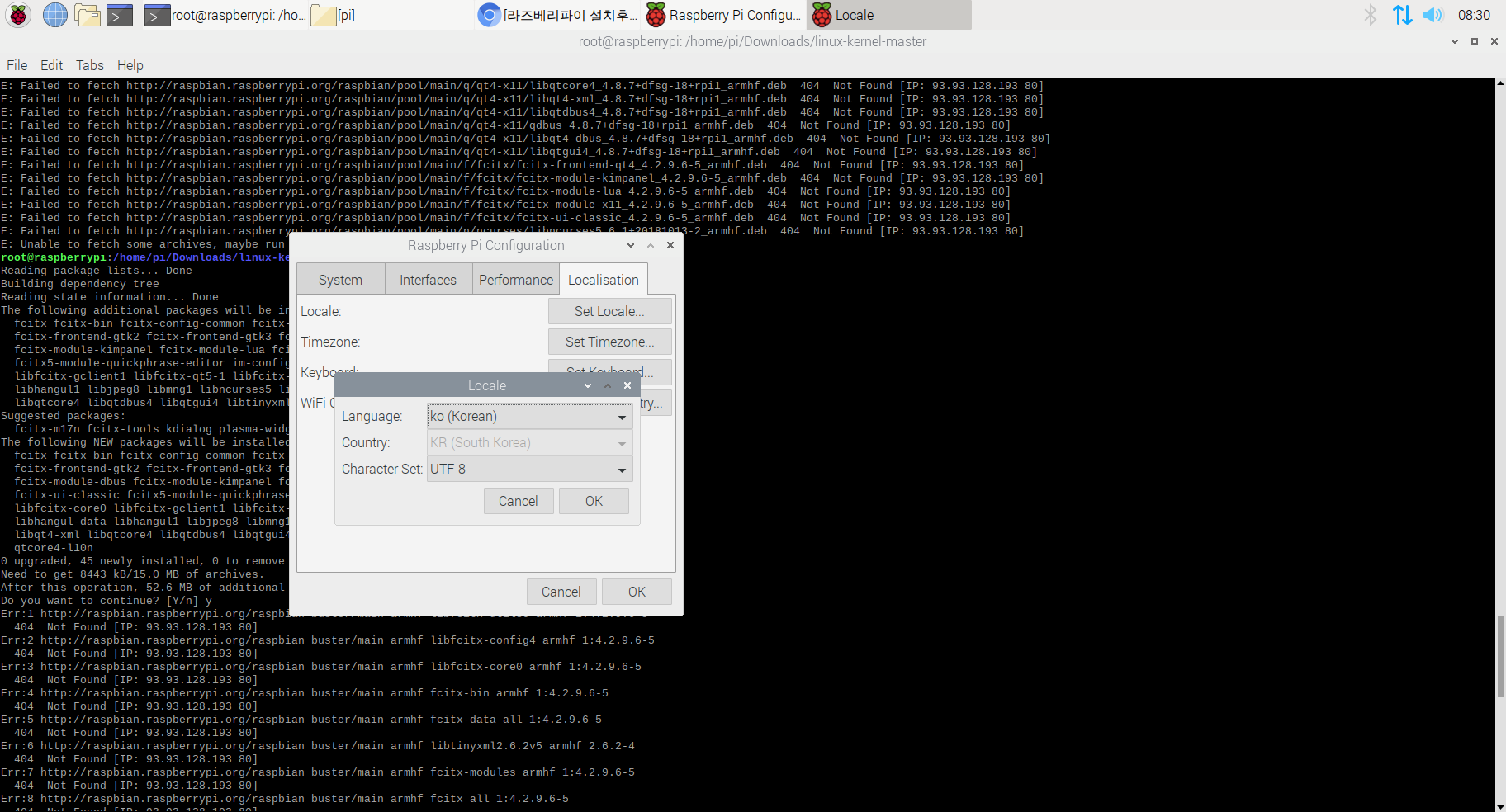Click the 'Need to get 8443 kB/15.0 MB' line
The image size is (1506, 812).
click(x=132, y=574)
